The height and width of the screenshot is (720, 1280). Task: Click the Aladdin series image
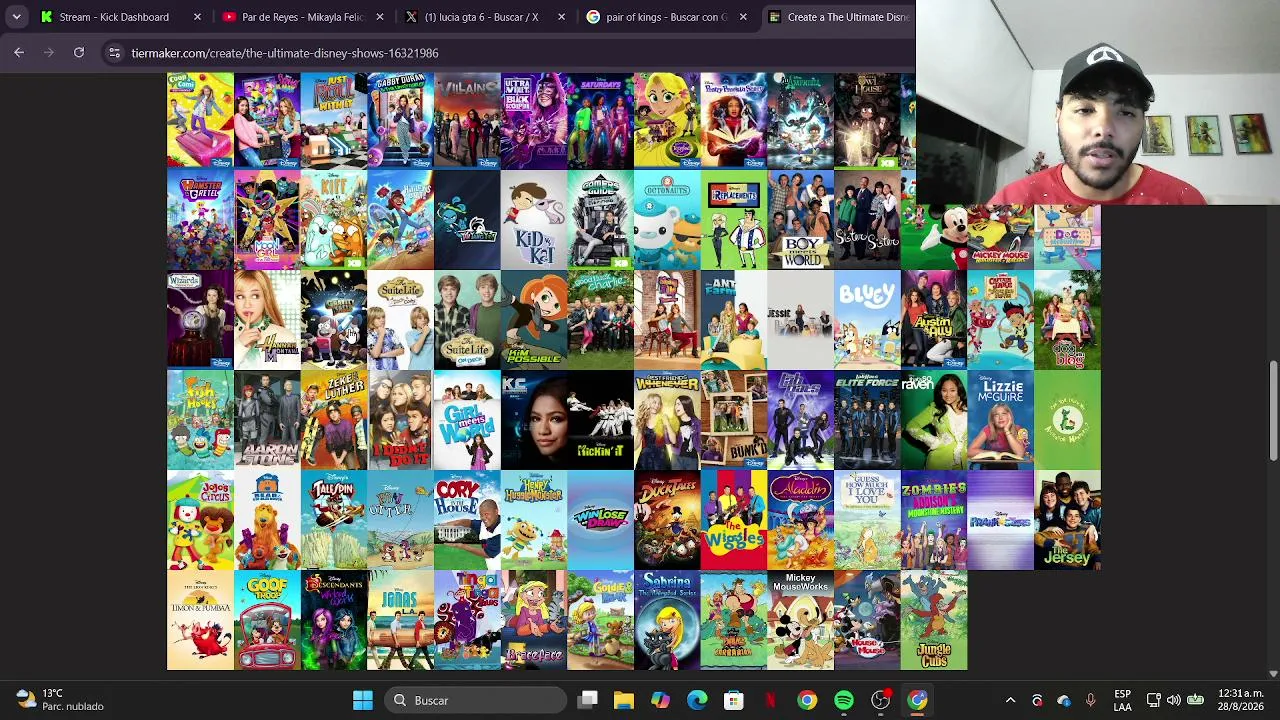click(x=801, y=520)
